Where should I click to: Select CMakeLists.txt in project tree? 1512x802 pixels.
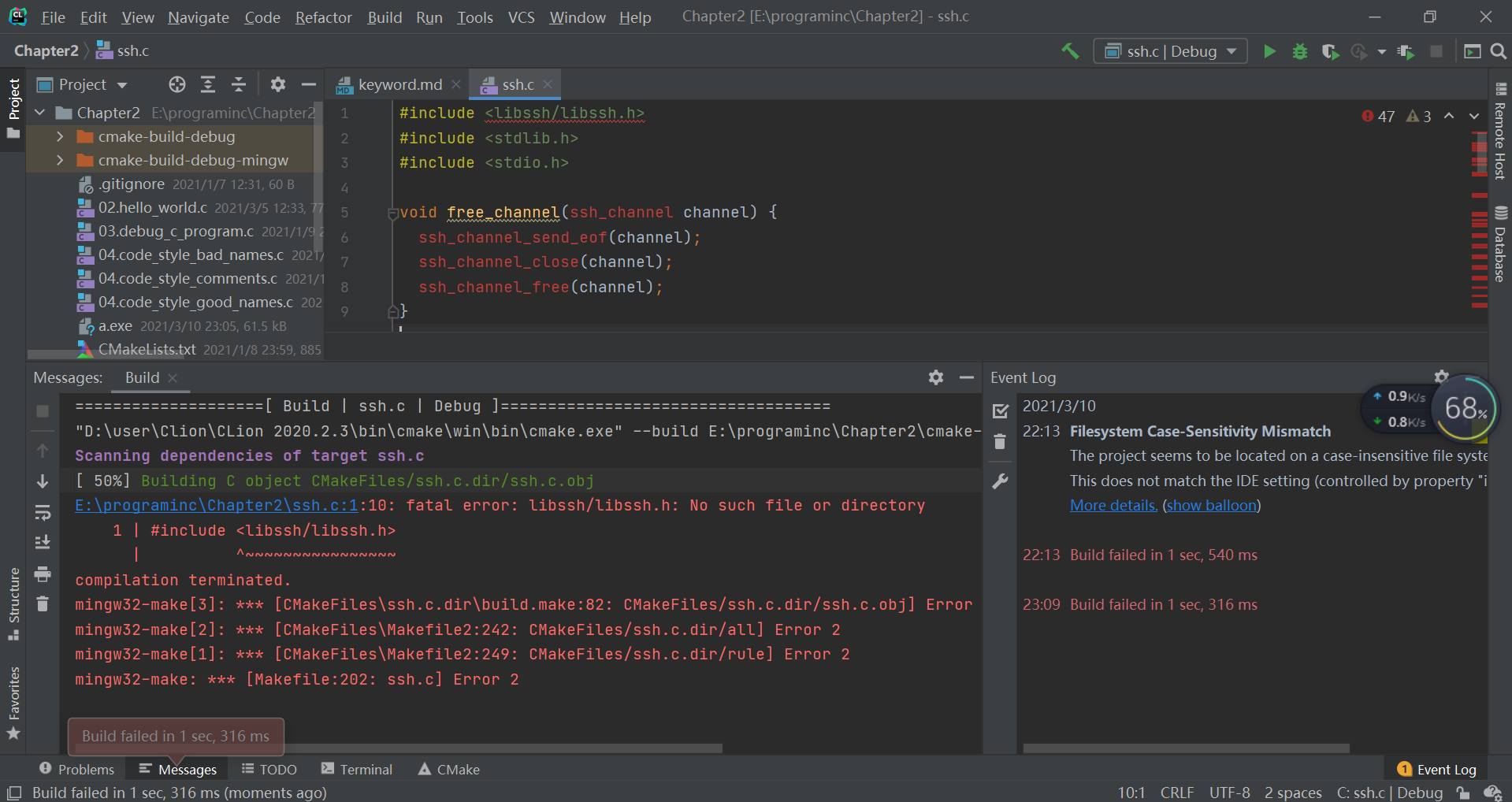(147, 349)
